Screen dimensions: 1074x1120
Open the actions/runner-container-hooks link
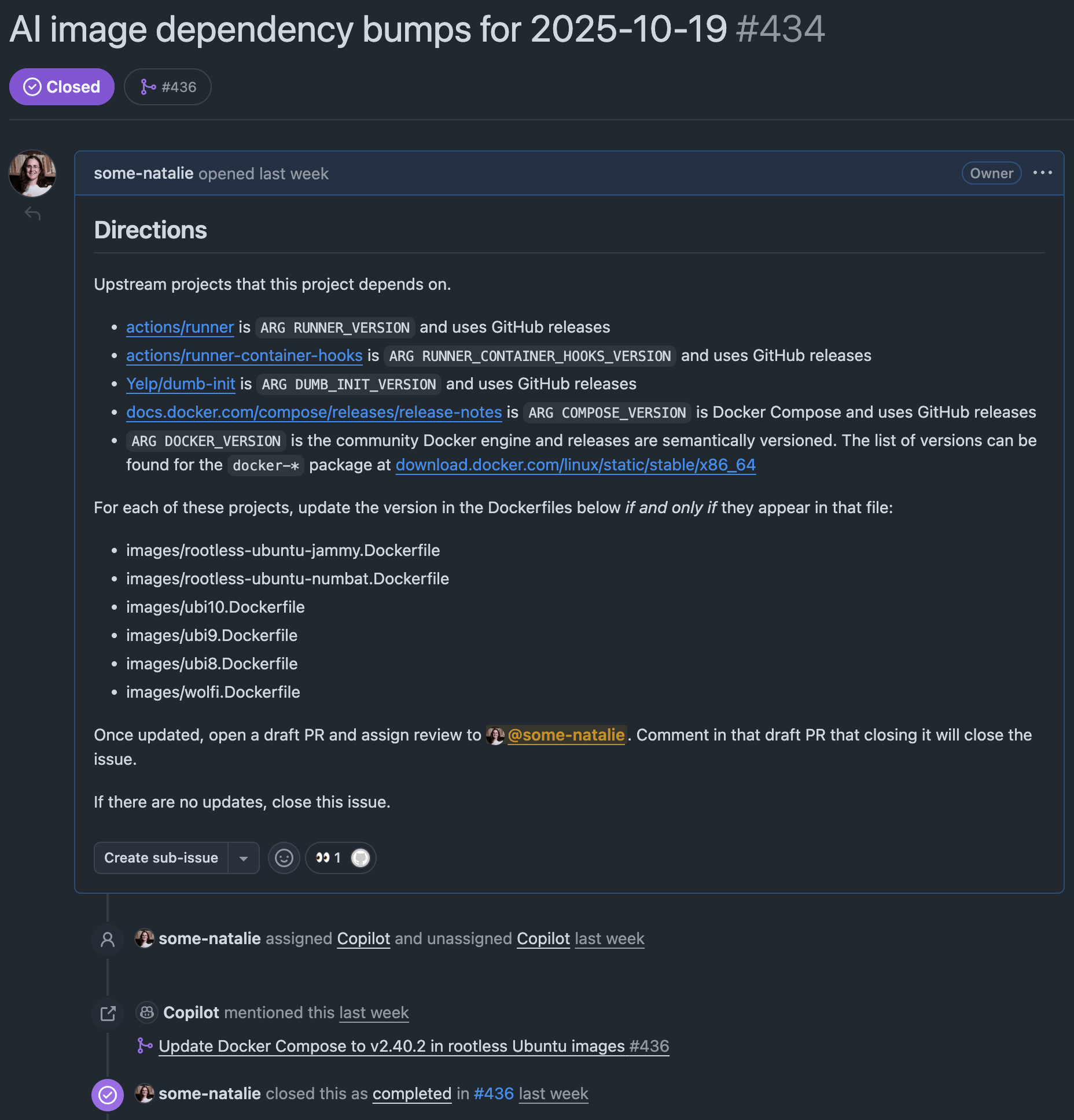[244, 356]
